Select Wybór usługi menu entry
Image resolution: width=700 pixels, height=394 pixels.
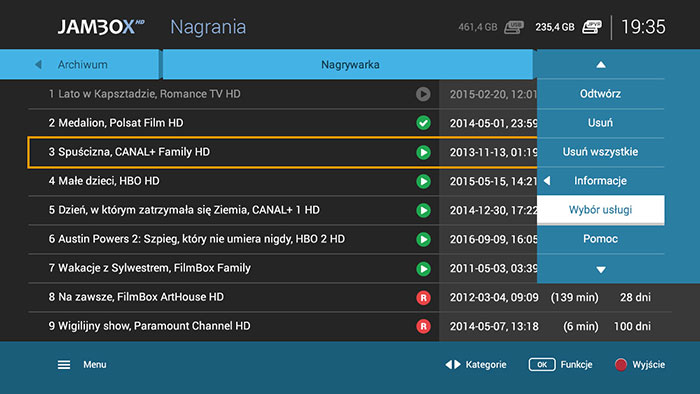click(600, 210)
